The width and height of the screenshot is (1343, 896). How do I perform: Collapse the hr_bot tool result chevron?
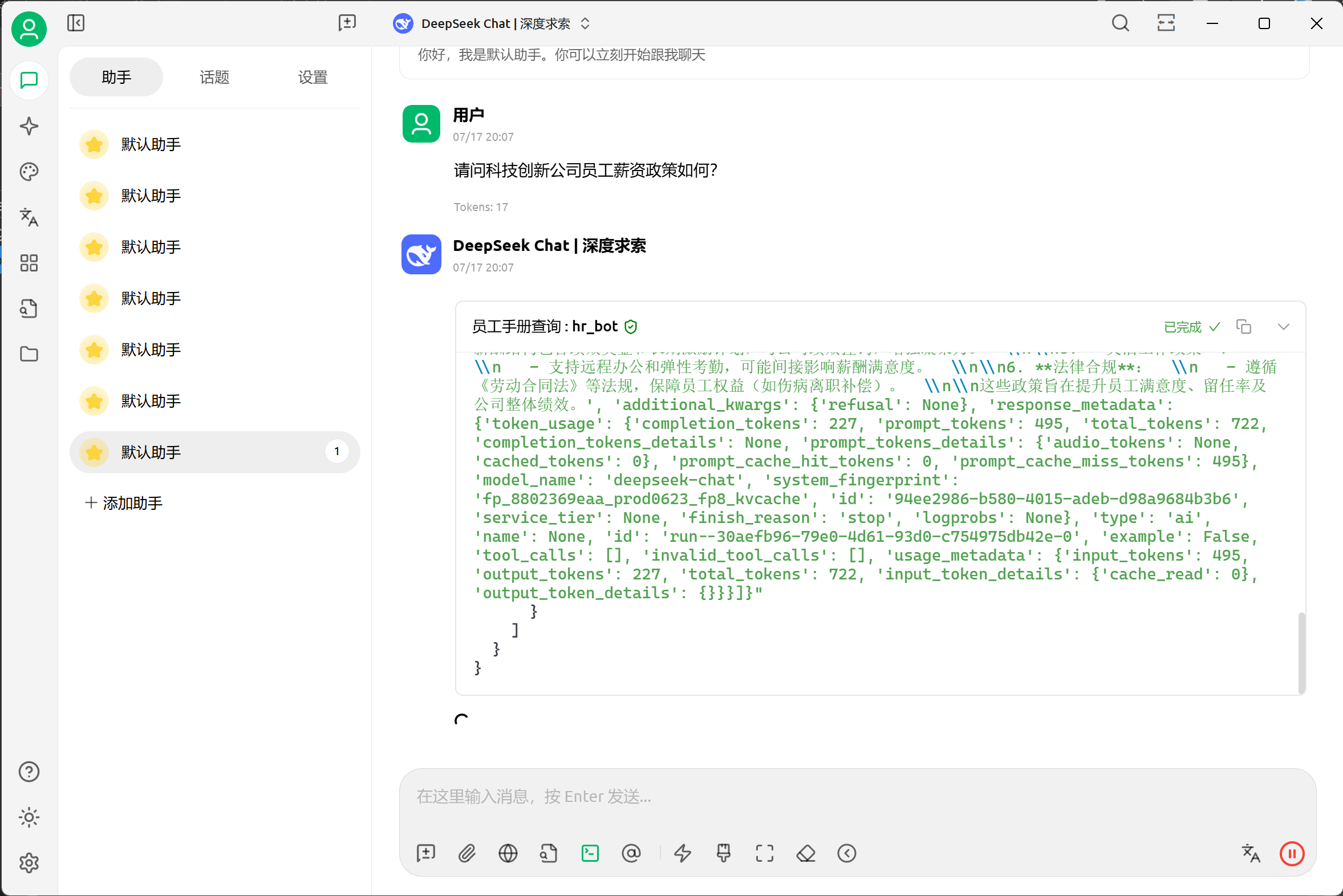pyautogui.click(x=1284, y=327)
